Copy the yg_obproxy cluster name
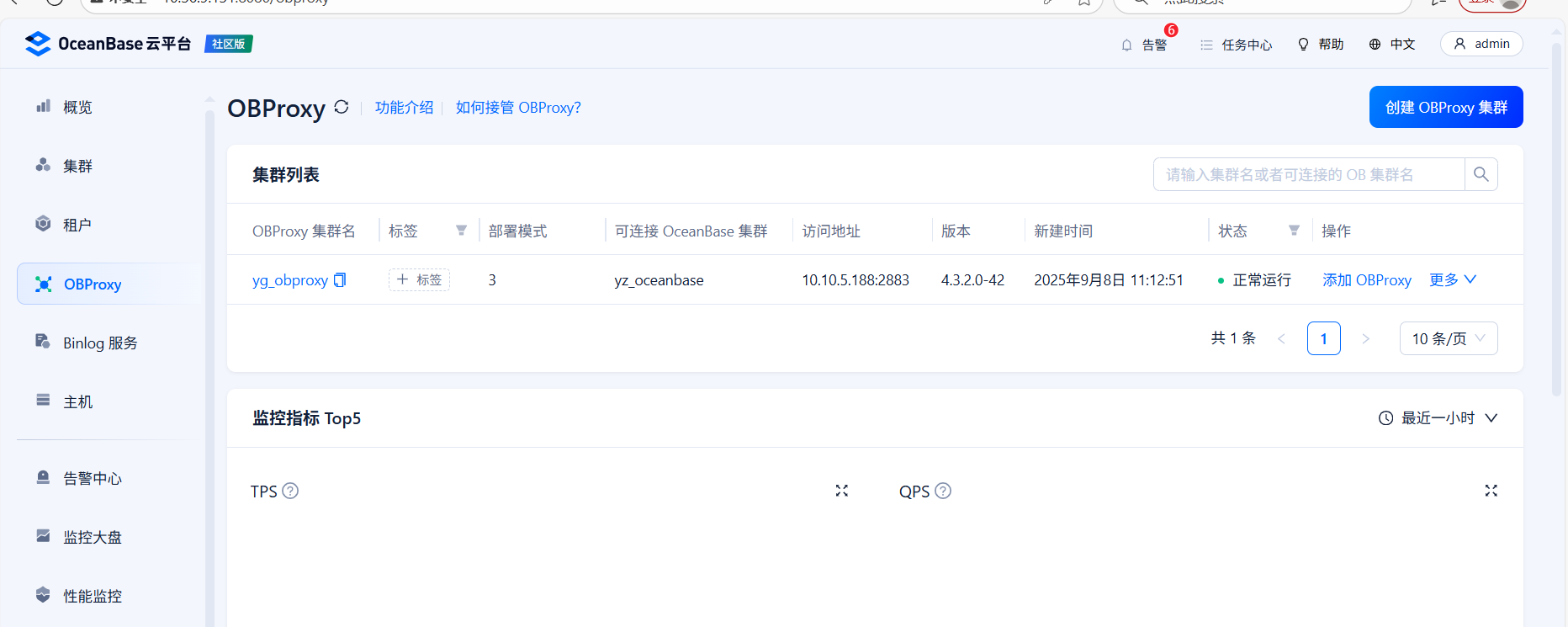Screen dimensions: 1568x627 [x=340, y=279]
